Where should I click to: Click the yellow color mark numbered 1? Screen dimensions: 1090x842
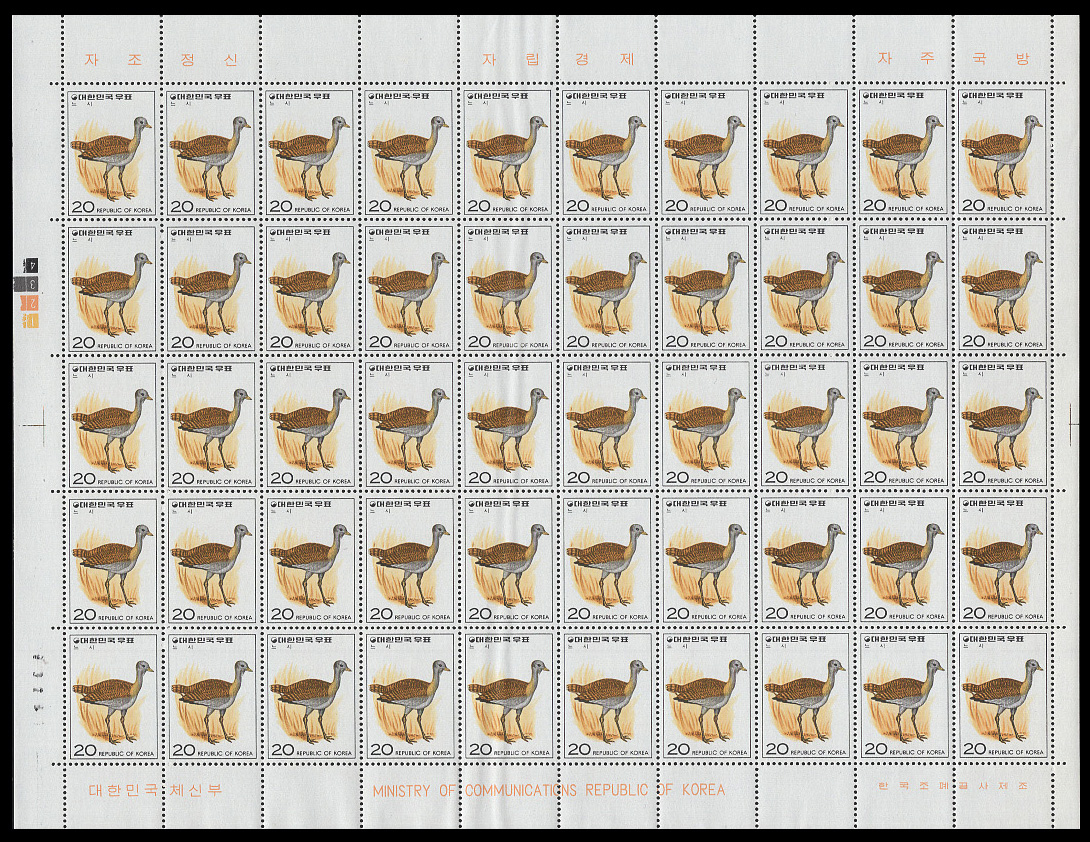[30, 320]
